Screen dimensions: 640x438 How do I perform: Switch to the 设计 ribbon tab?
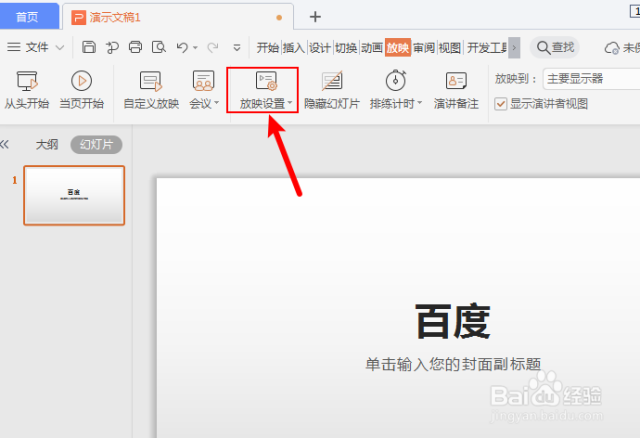(320, 48)
